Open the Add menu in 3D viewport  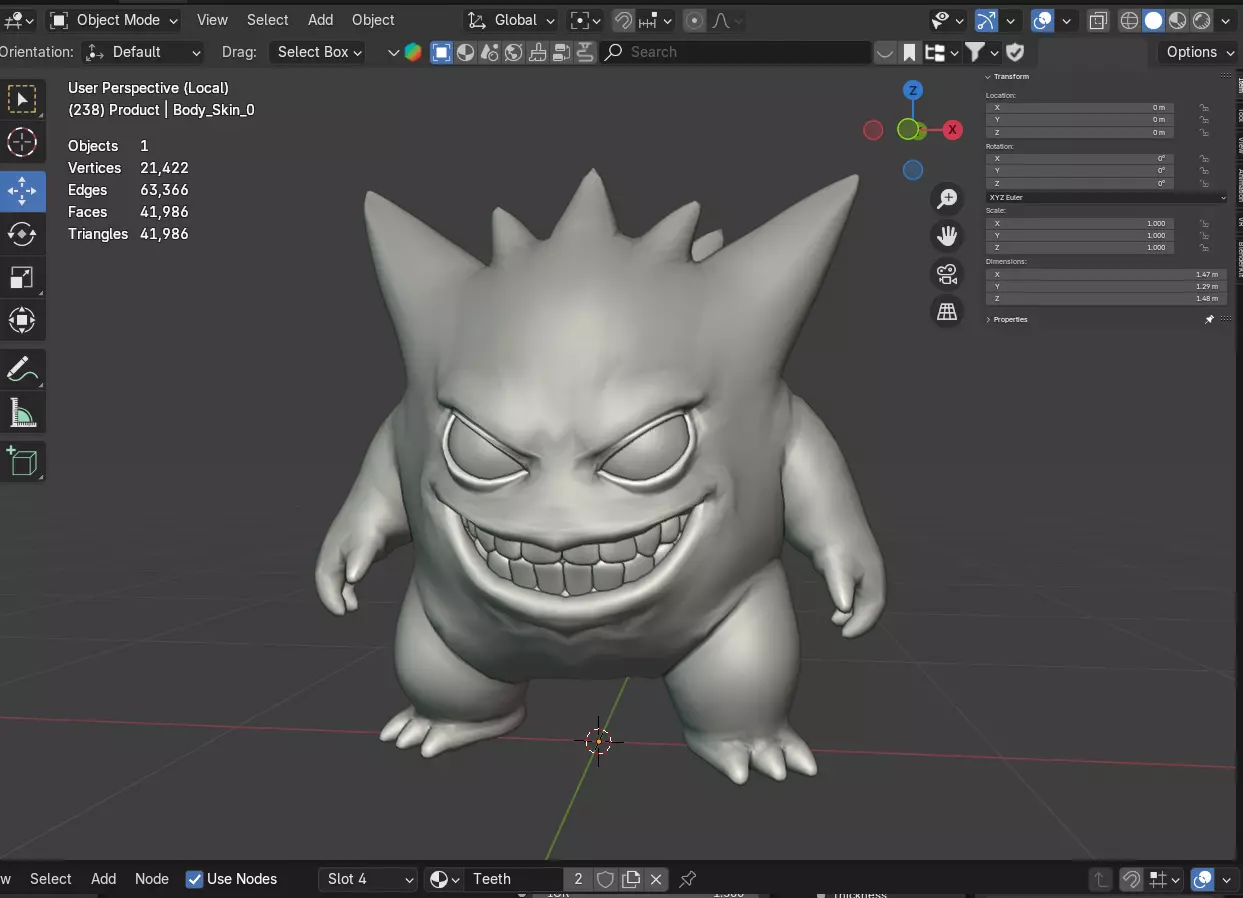coord(321,20)
